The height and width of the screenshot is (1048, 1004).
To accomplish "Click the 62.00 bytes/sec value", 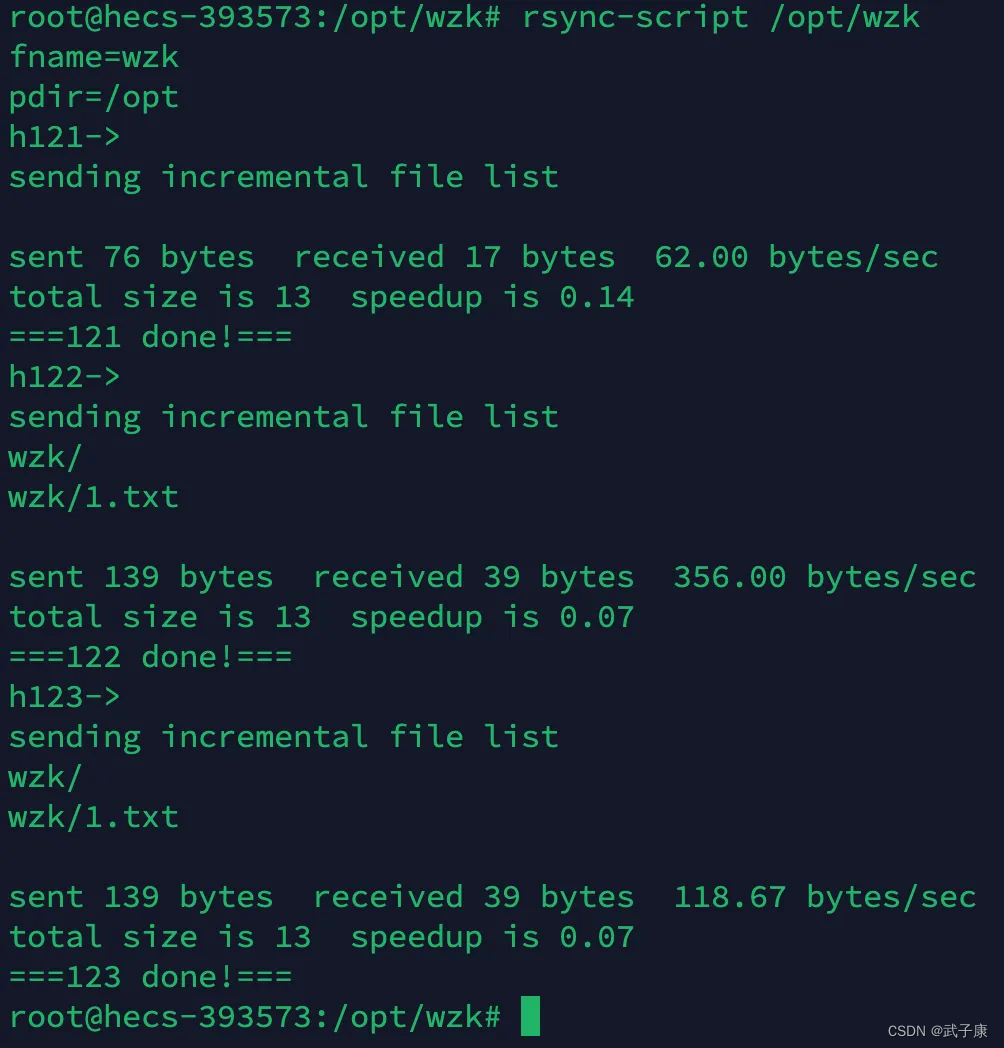I will (x=796, y=258).
